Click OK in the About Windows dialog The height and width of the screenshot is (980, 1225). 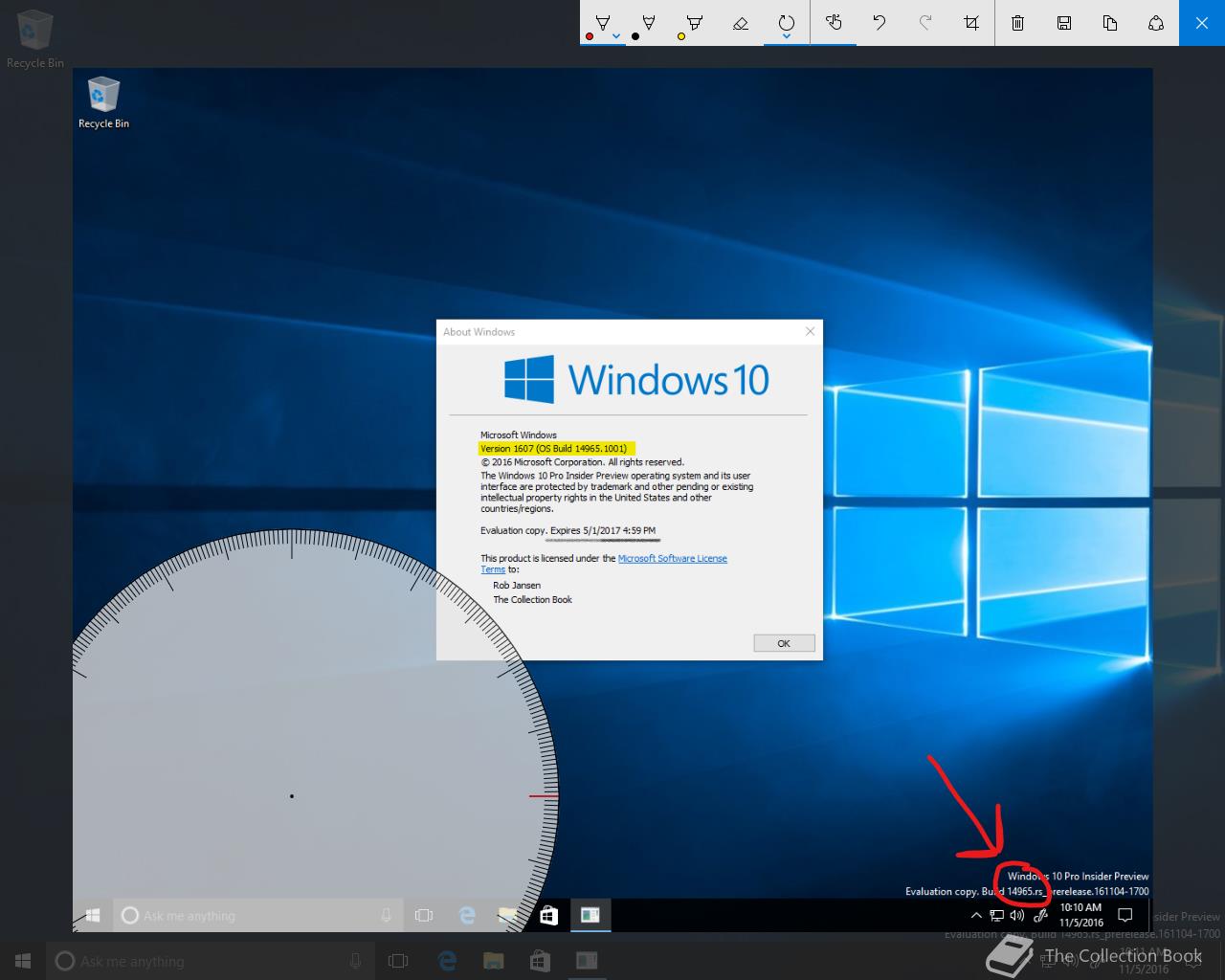click(784, 643)
